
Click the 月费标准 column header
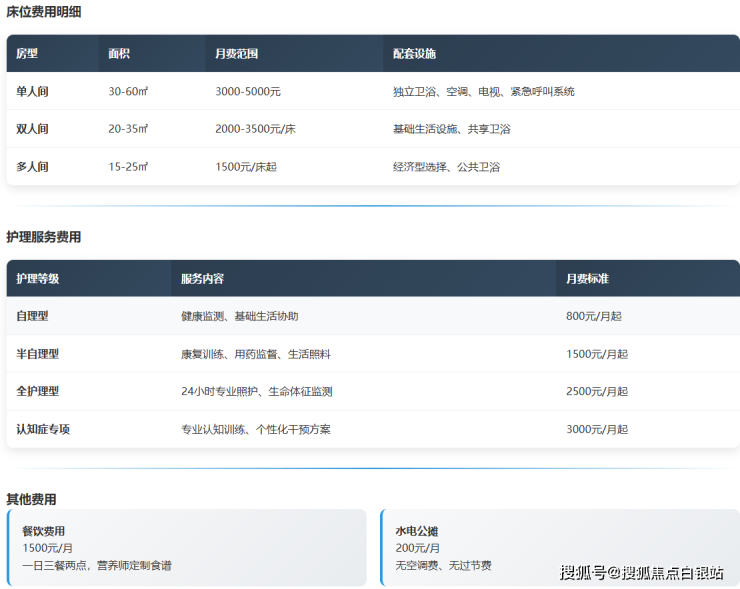587,279
